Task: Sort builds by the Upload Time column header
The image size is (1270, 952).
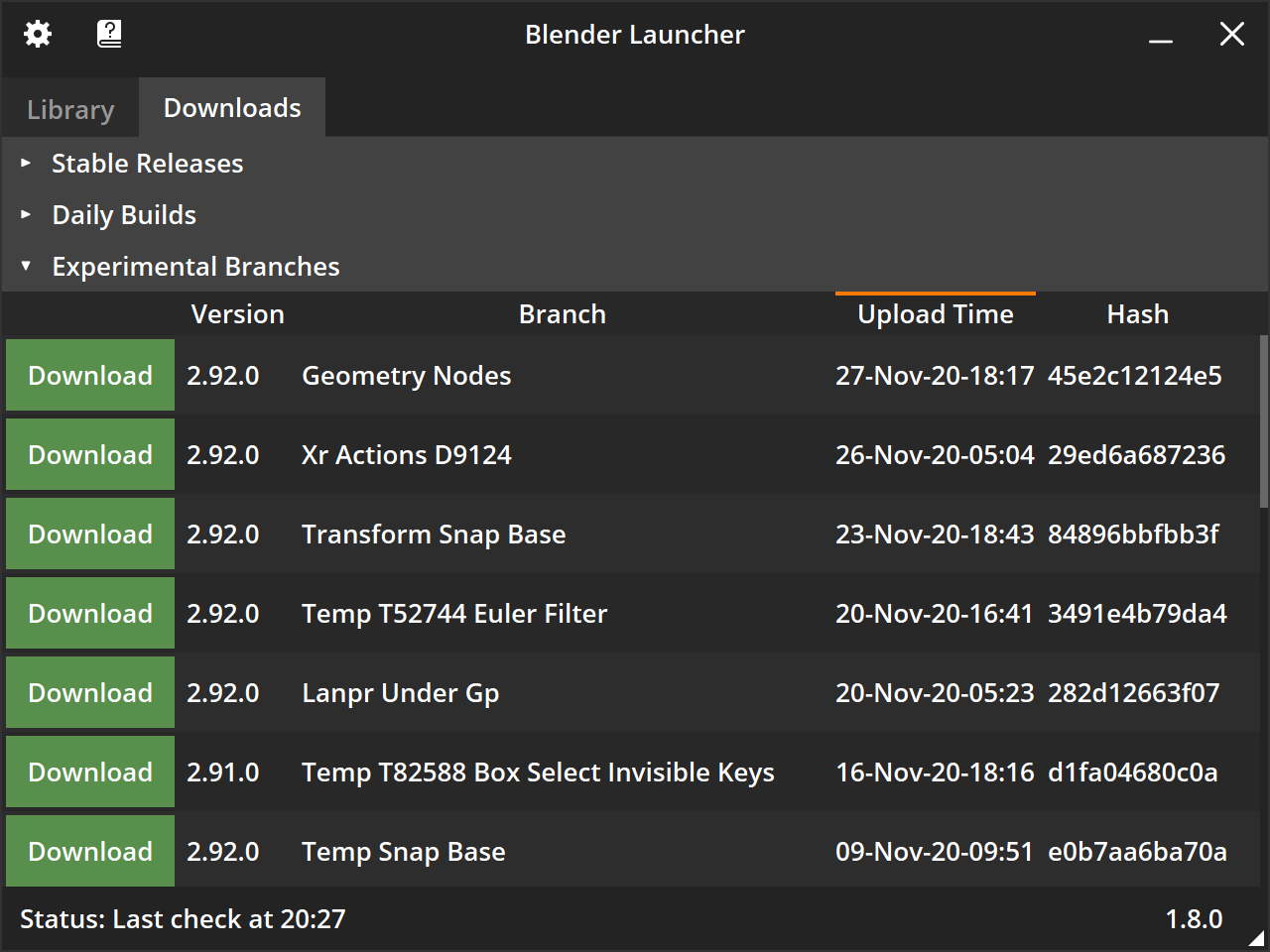Action: tap(936, 314)
